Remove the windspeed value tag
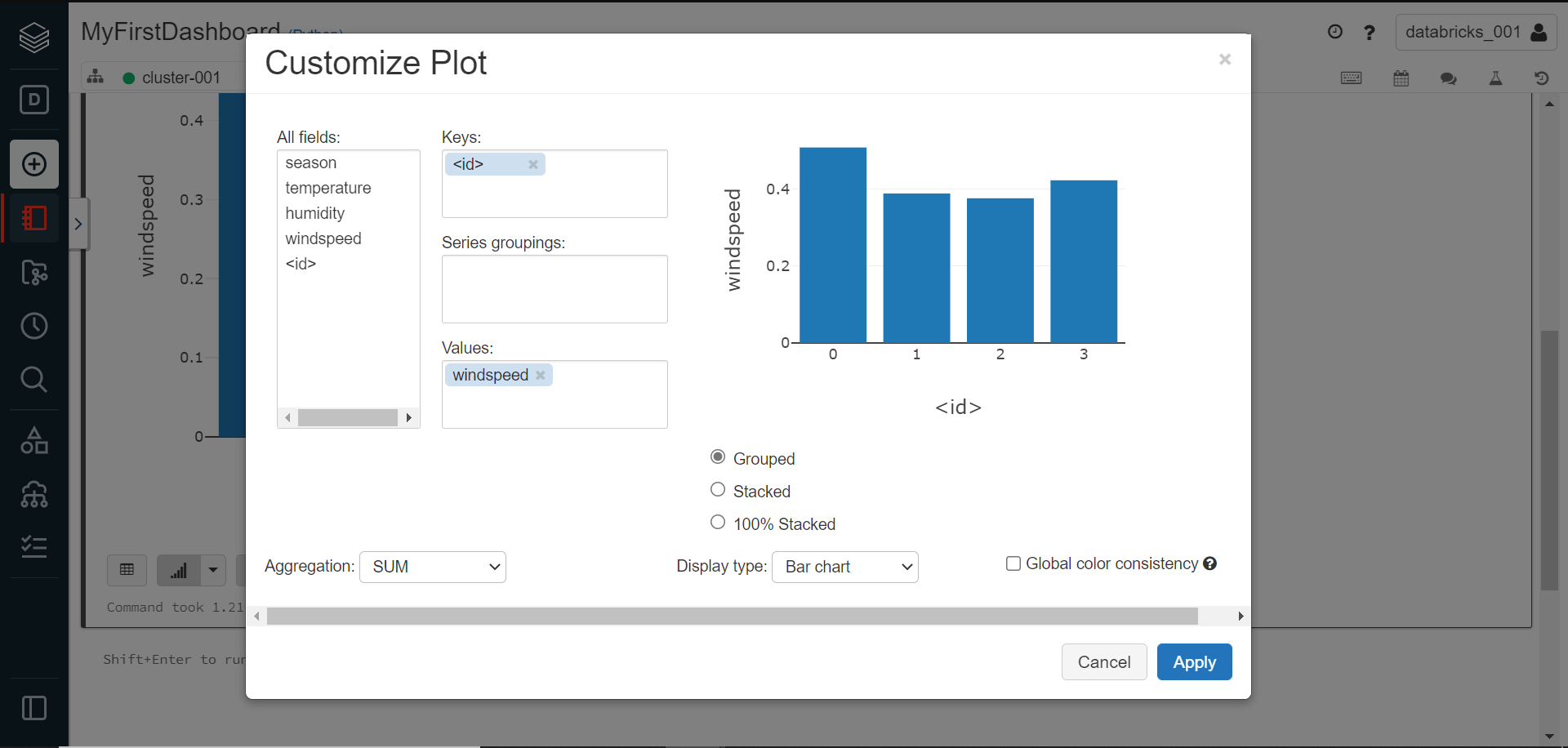Screen dimensions: 1568x748 [541, 375]
